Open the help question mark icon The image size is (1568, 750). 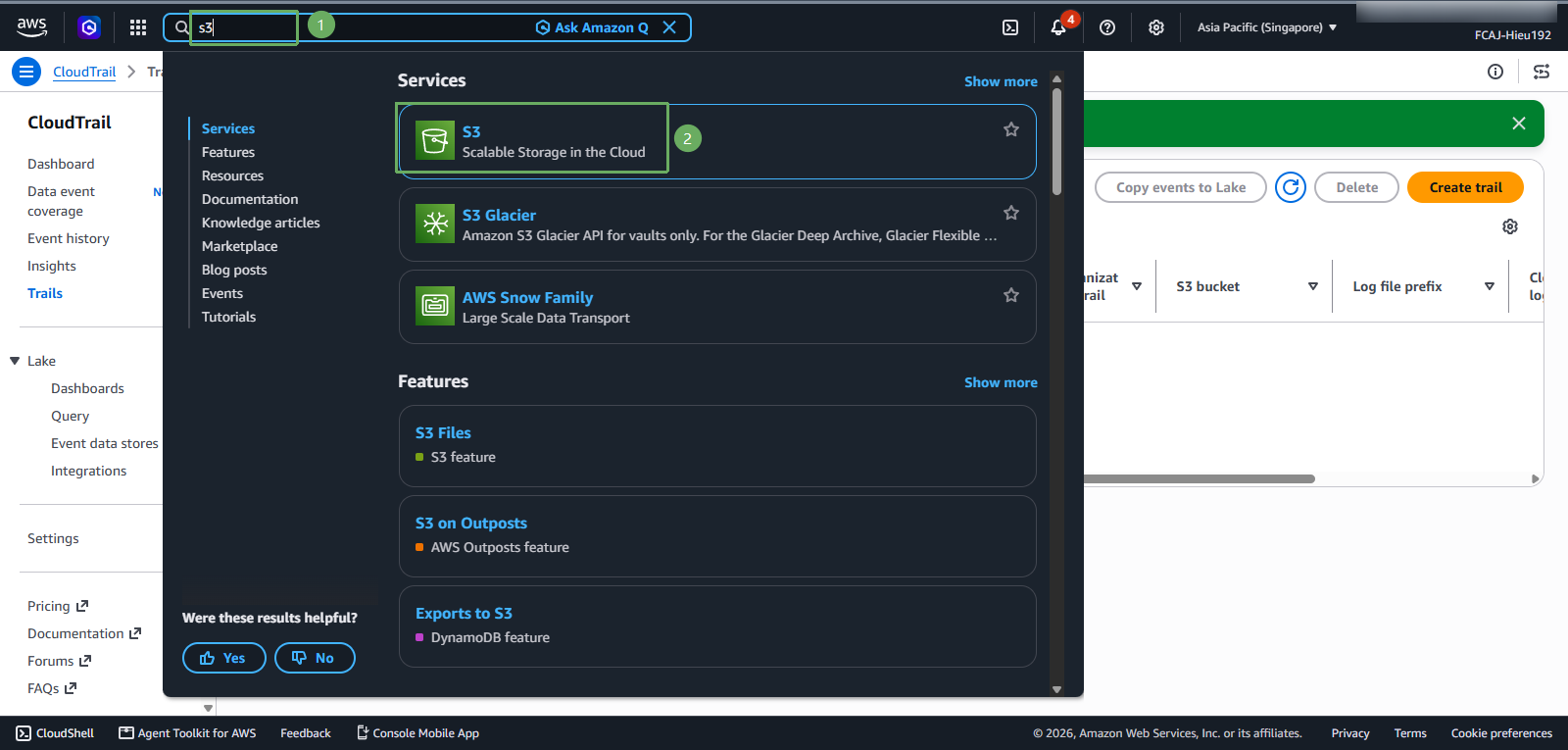1107,27
